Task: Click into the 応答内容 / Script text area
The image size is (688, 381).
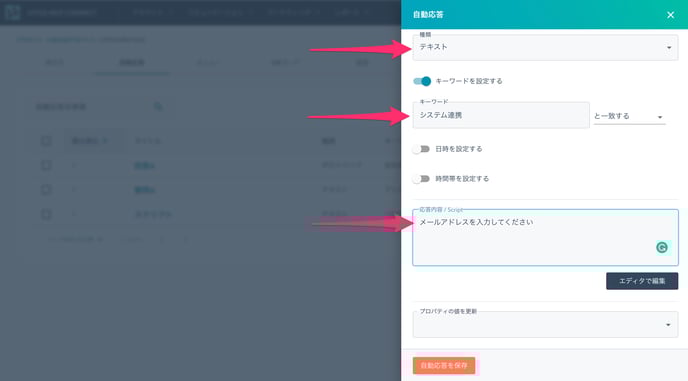Action: 545,237
